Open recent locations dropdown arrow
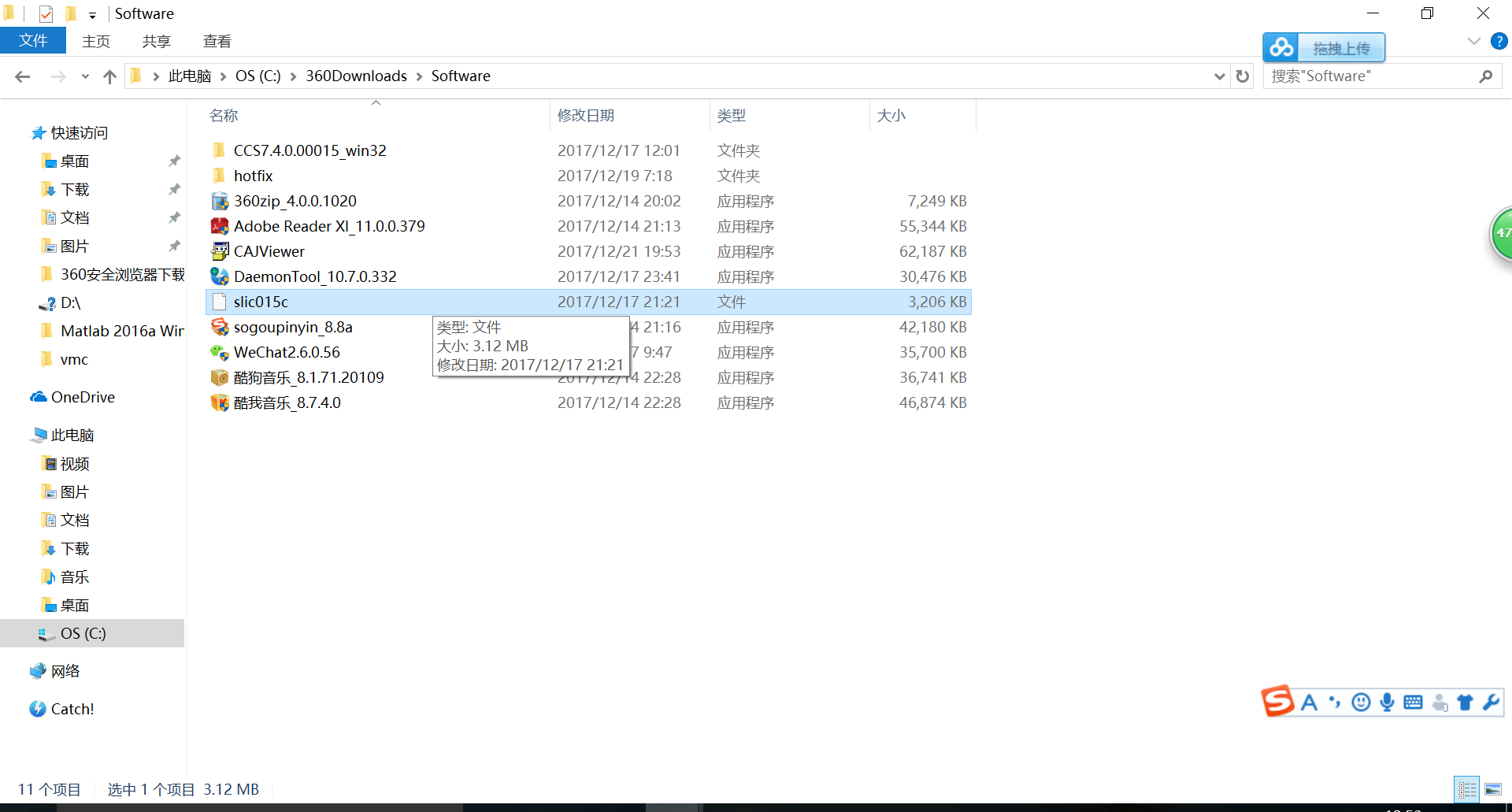The image size is (1512, 812). tap(85, 76)
